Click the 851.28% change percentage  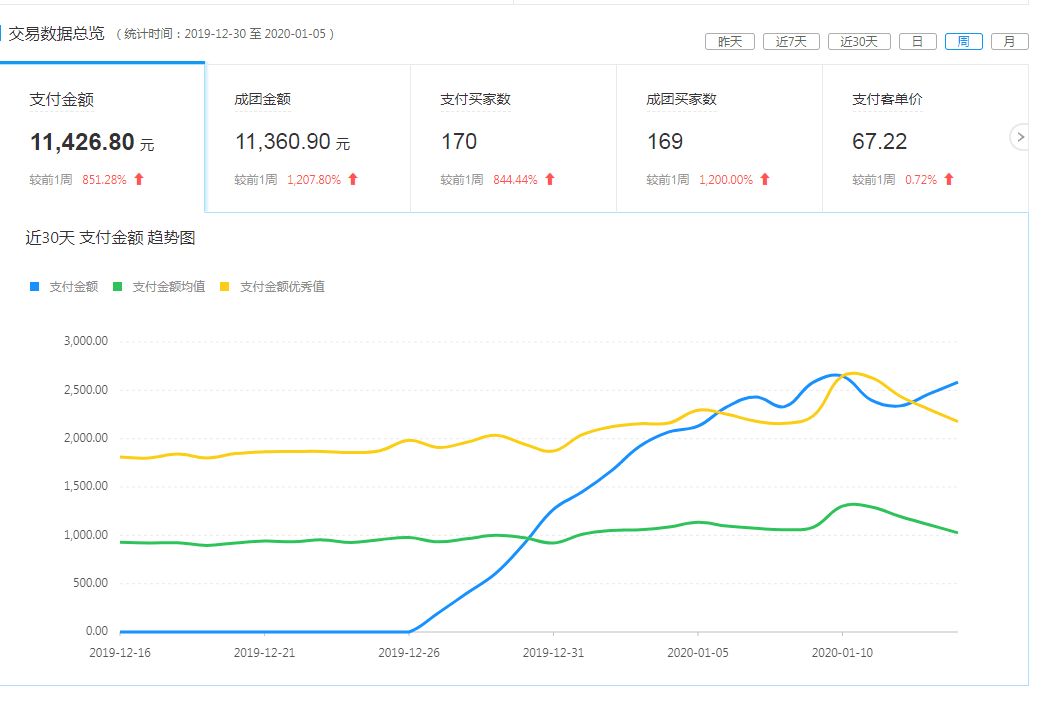click(x=104, y=179)
